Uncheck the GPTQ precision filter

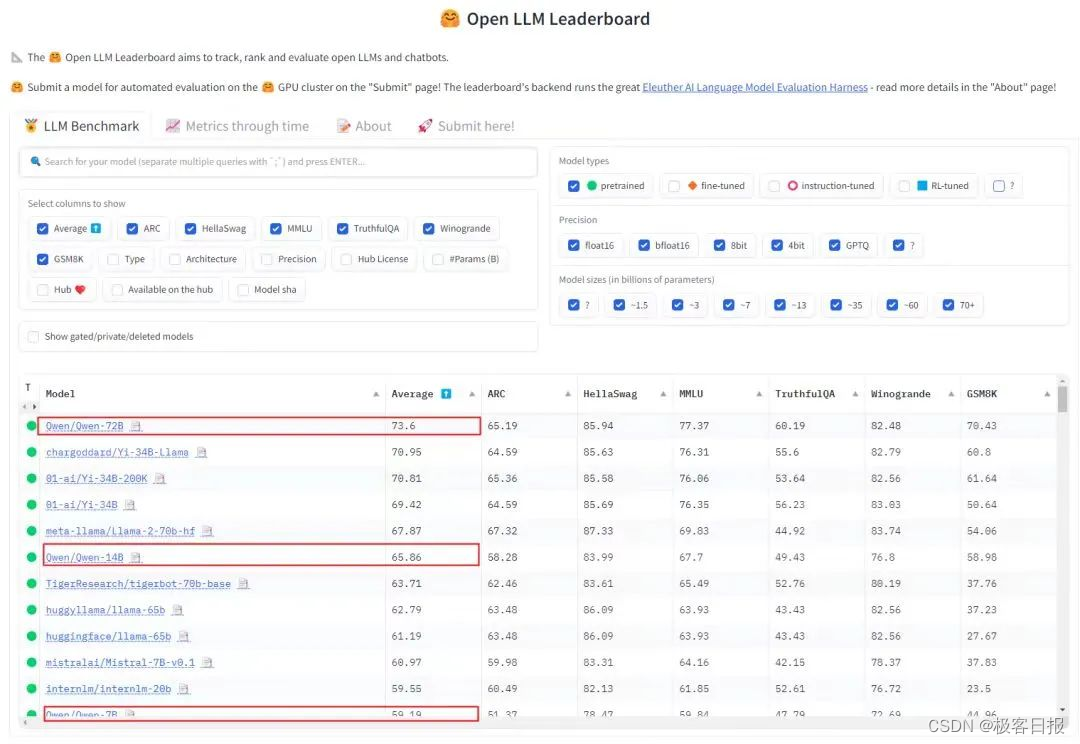pos(834,245)
